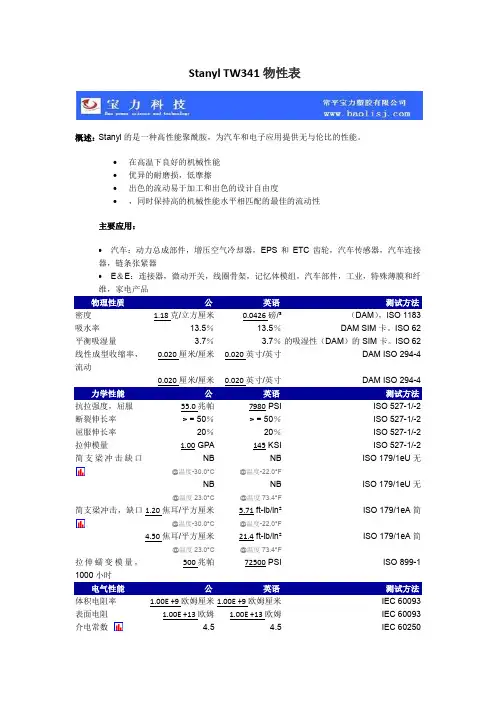Click the 3.7% value in the 公 column
The image size is (496, 702).
204,341
